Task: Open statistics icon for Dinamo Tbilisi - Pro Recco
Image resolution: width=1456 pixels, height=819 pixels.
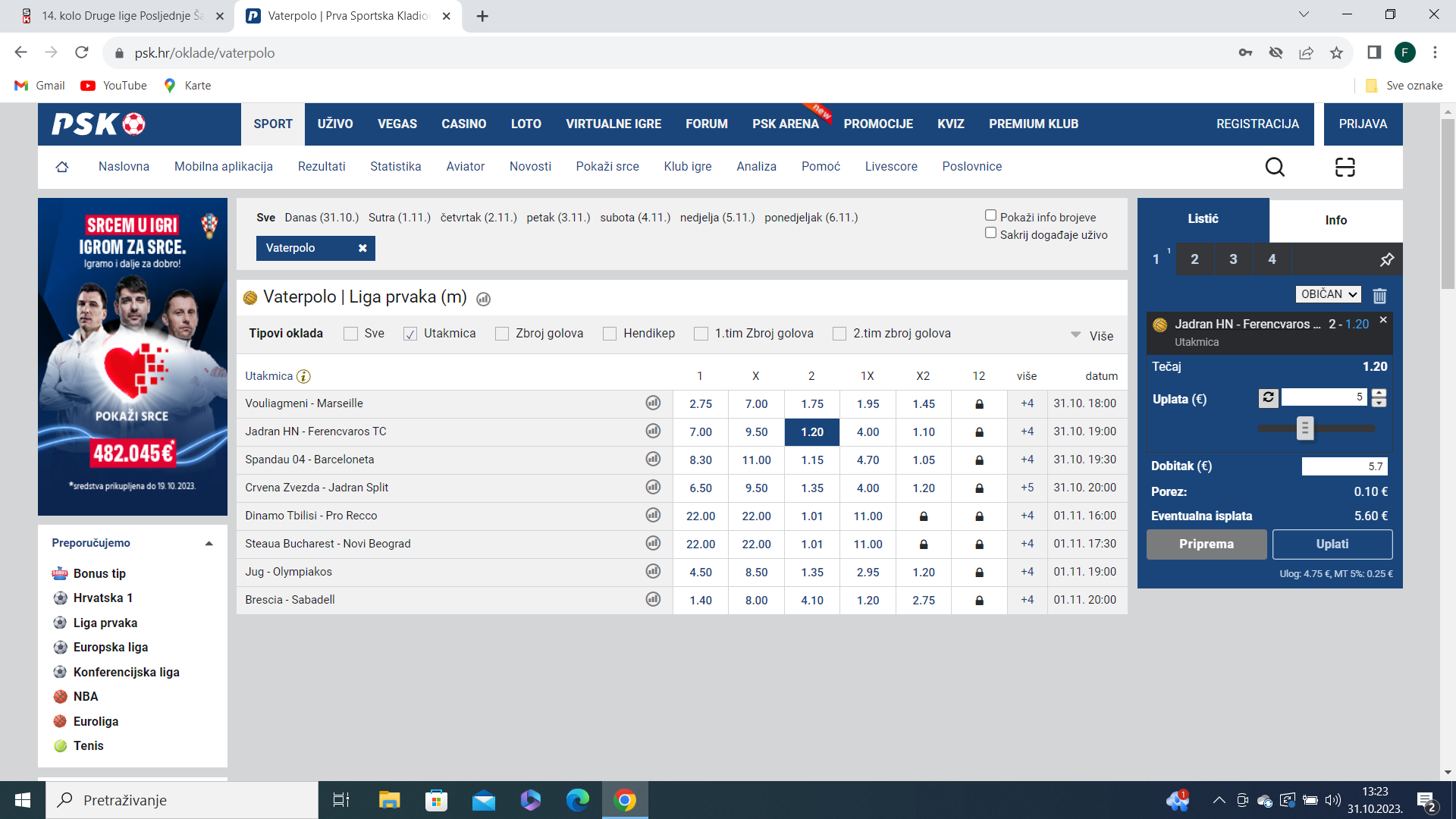Action: (x=653, y=515)
